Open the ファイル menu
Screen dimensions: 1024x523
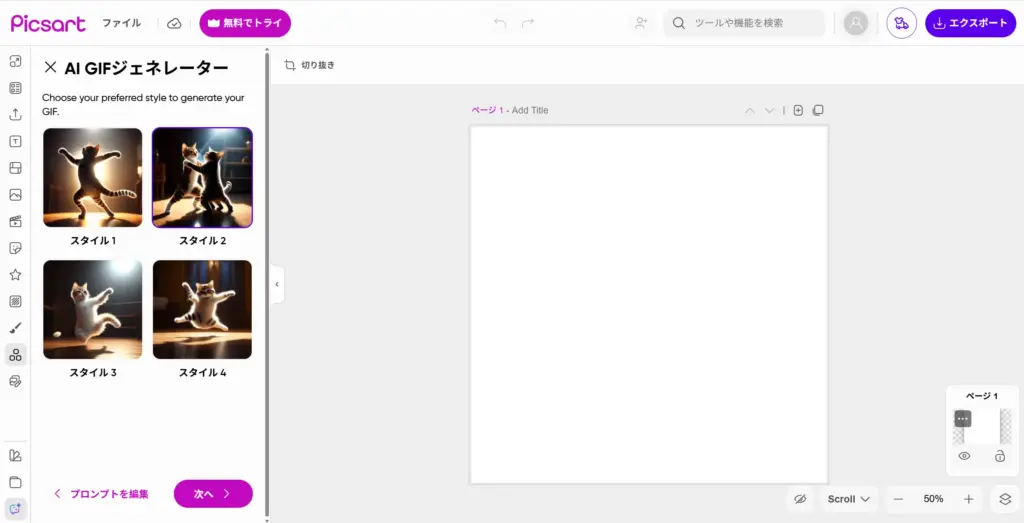[x=121, y=23]
